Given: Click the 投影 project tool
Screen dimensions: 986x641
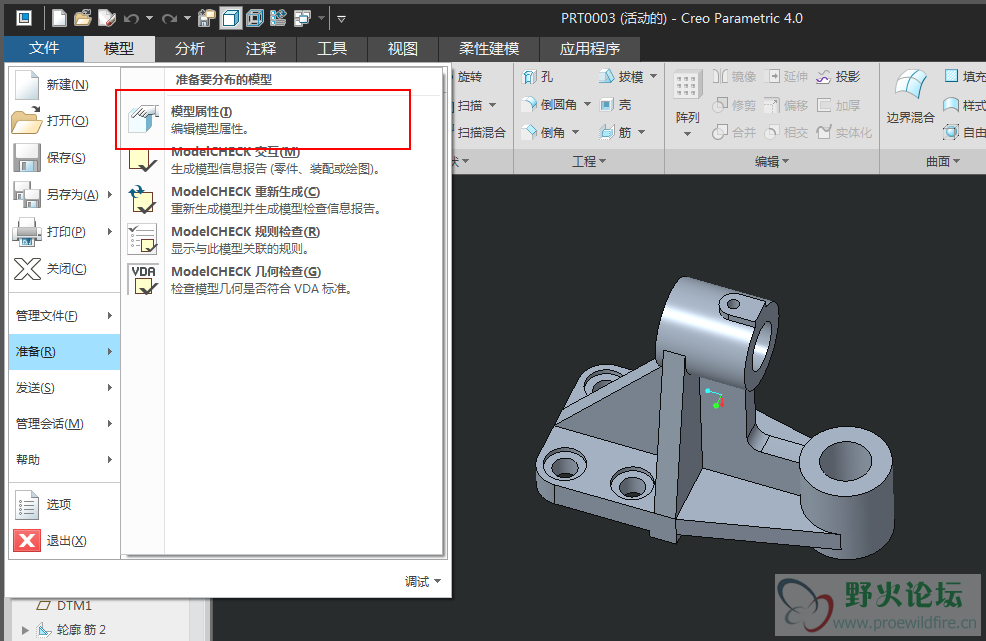Looking at the screenshot, I should point(838,77).
